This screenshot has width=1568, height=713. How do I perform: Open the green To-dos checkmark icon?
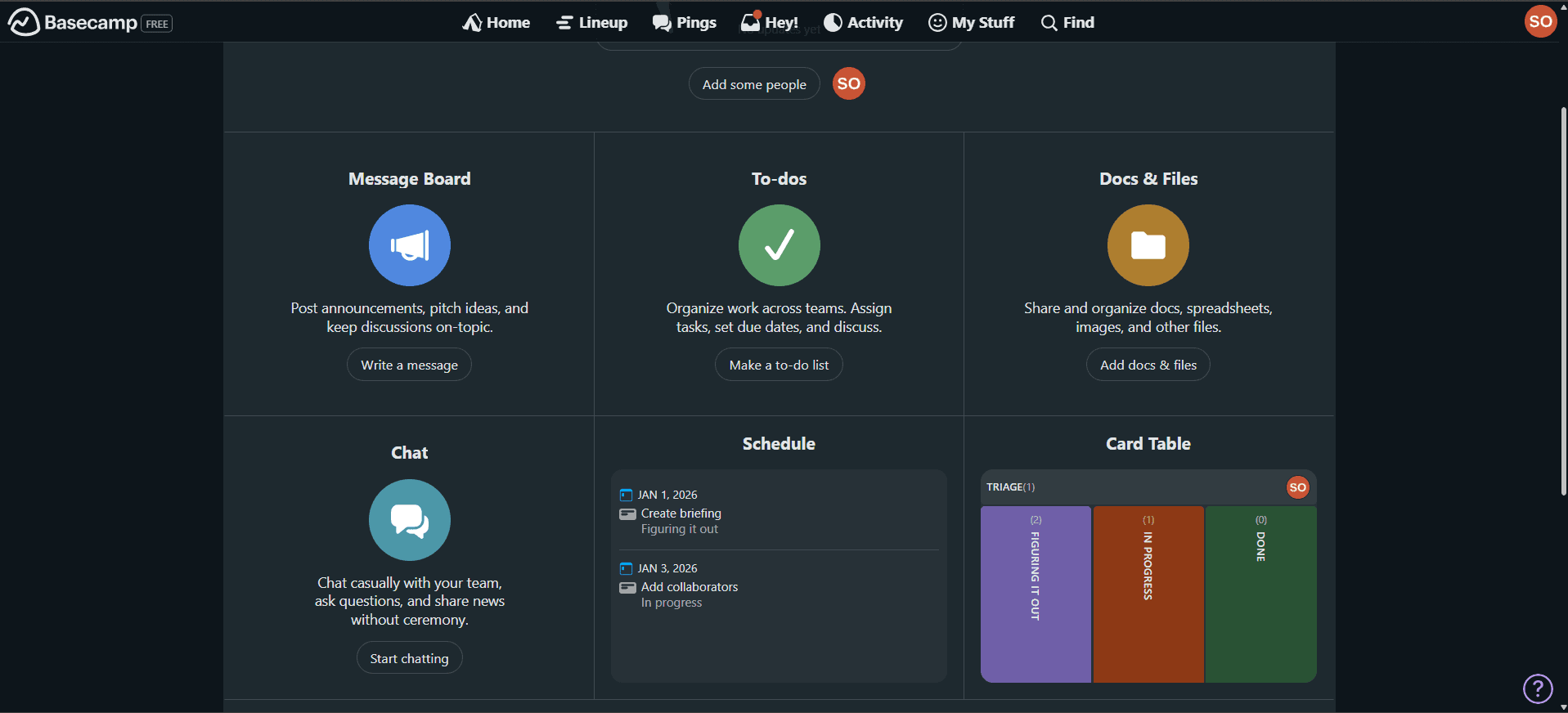[x=779, y=245]
